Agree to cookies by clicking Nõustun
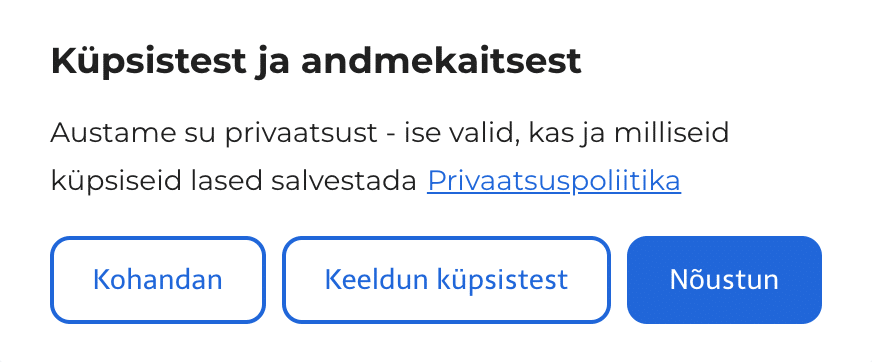 [724, 280]
